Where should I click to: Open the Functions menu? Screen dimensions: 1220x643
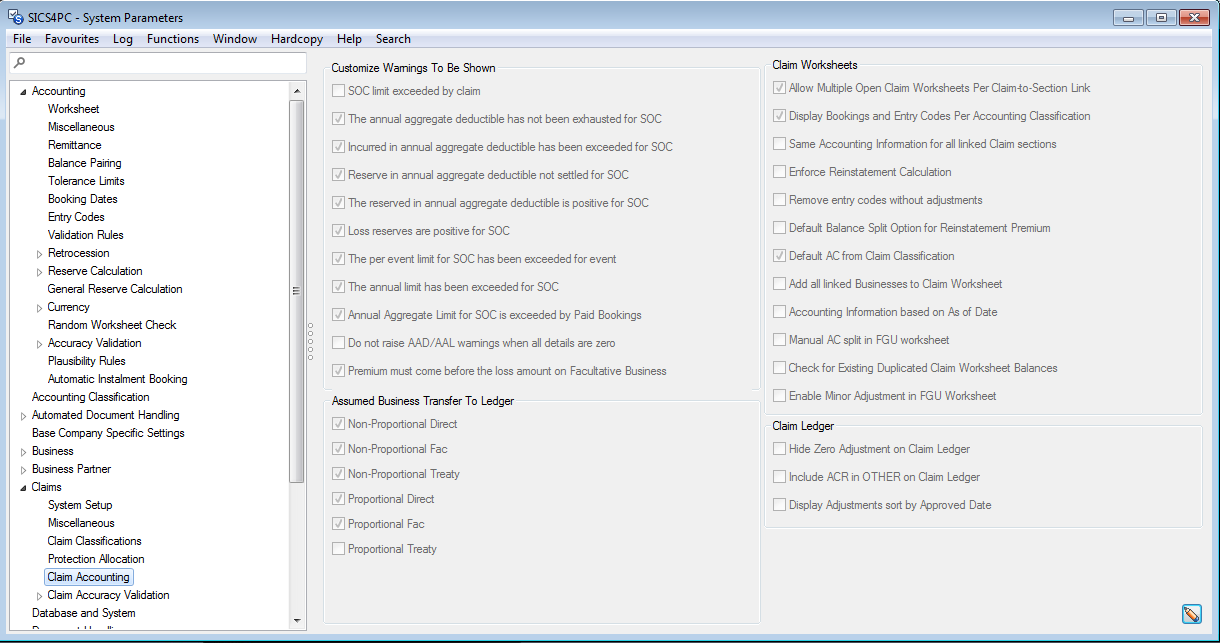[x=172, y=39]
